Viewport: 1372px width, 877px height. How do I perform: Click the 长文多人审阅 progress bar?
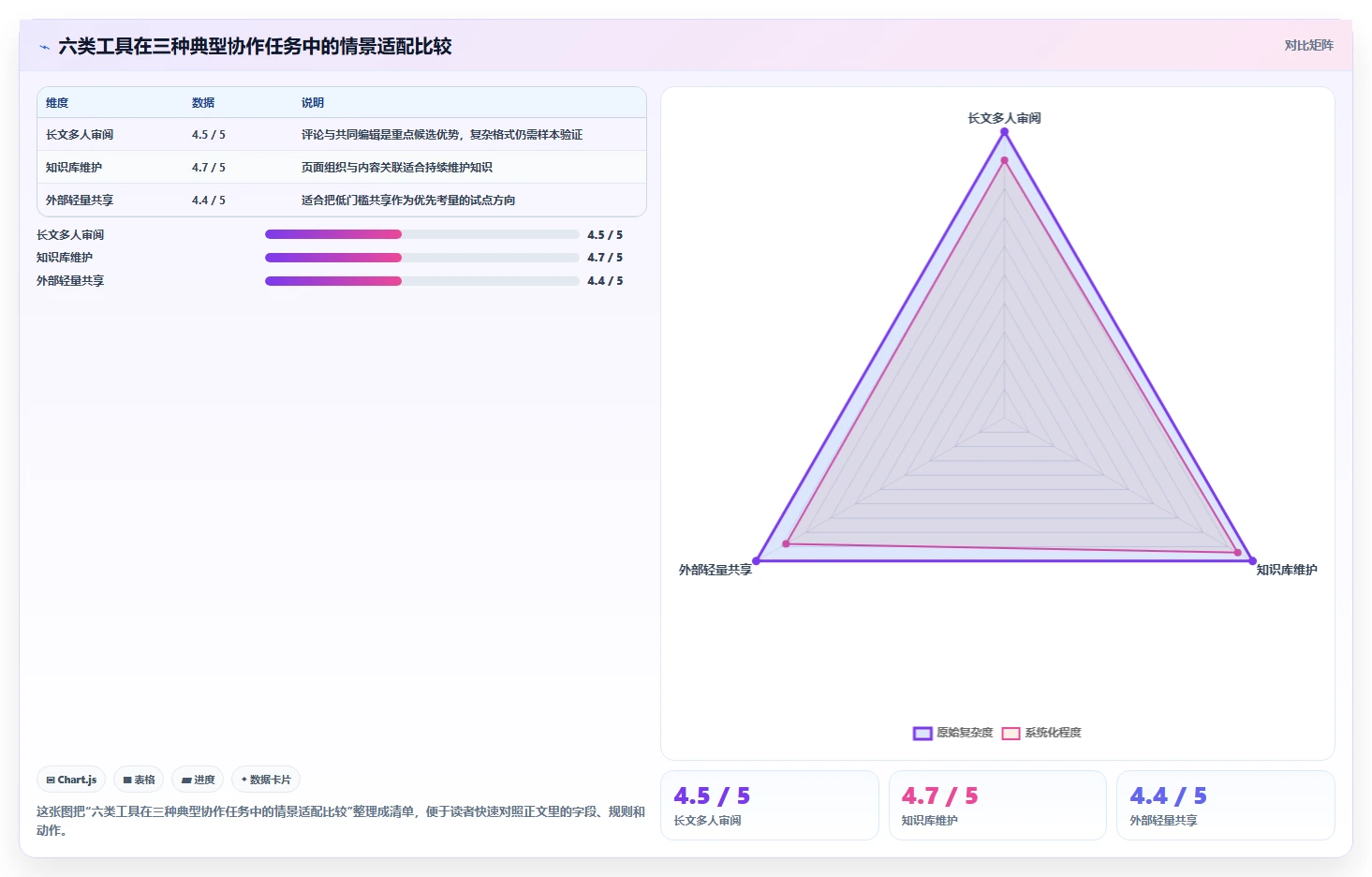point(422,234)
